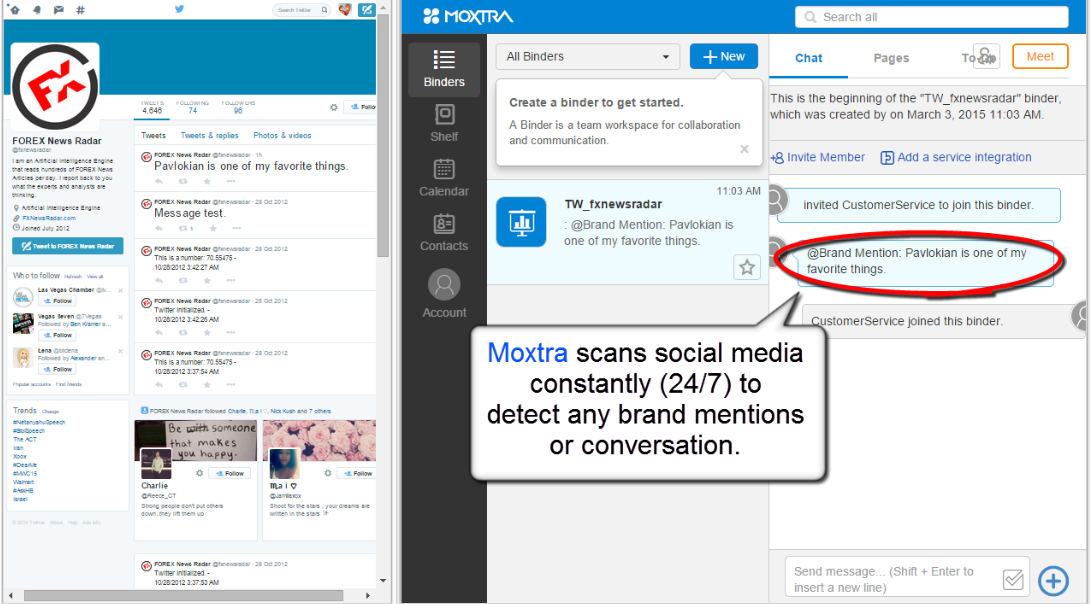Open the Brand Mention chat message
Viewport: 1090px width, 604px height.
(x=925, y=261)
